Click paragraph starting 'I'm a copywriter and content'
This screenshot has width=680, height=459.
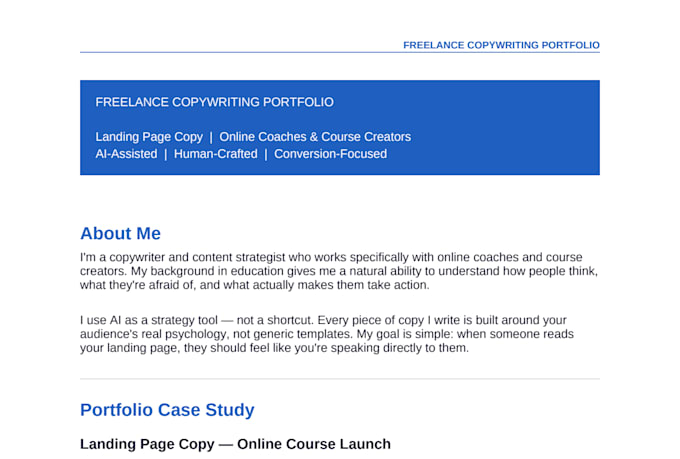pos(339,271)
